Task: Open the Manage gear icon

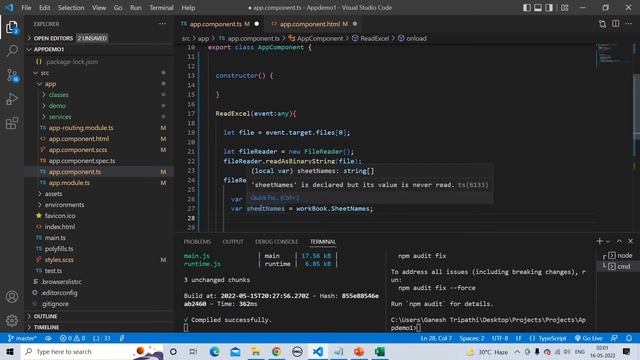Action: [x=12, y=320]
